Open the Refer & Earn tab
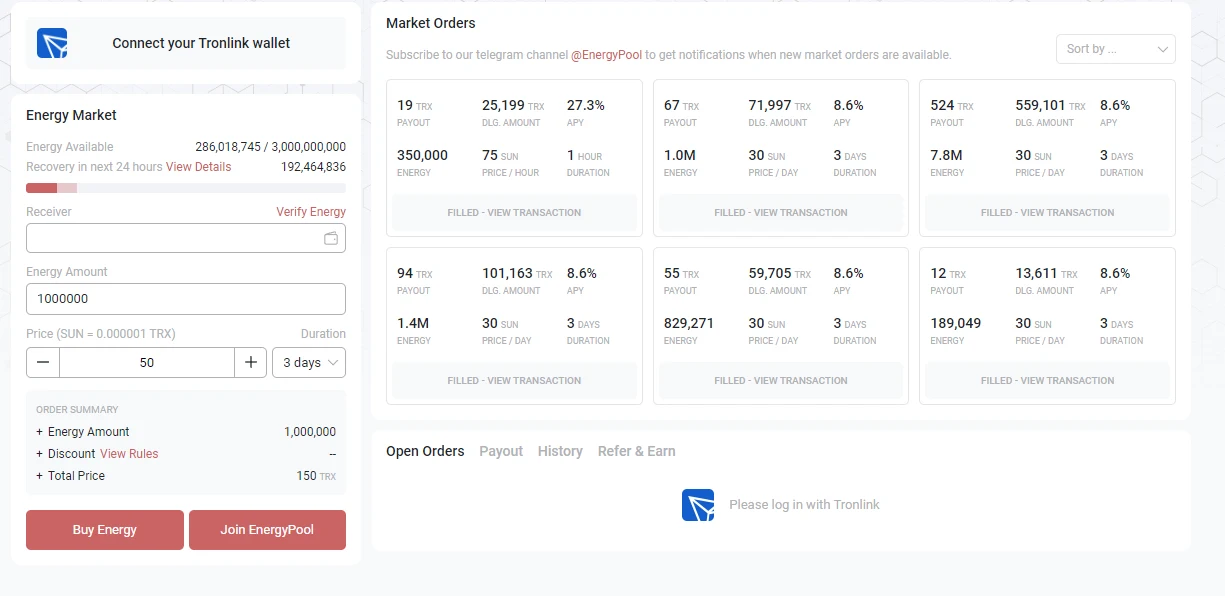This screenshot has height=596, width=1225. coord(637,451)
